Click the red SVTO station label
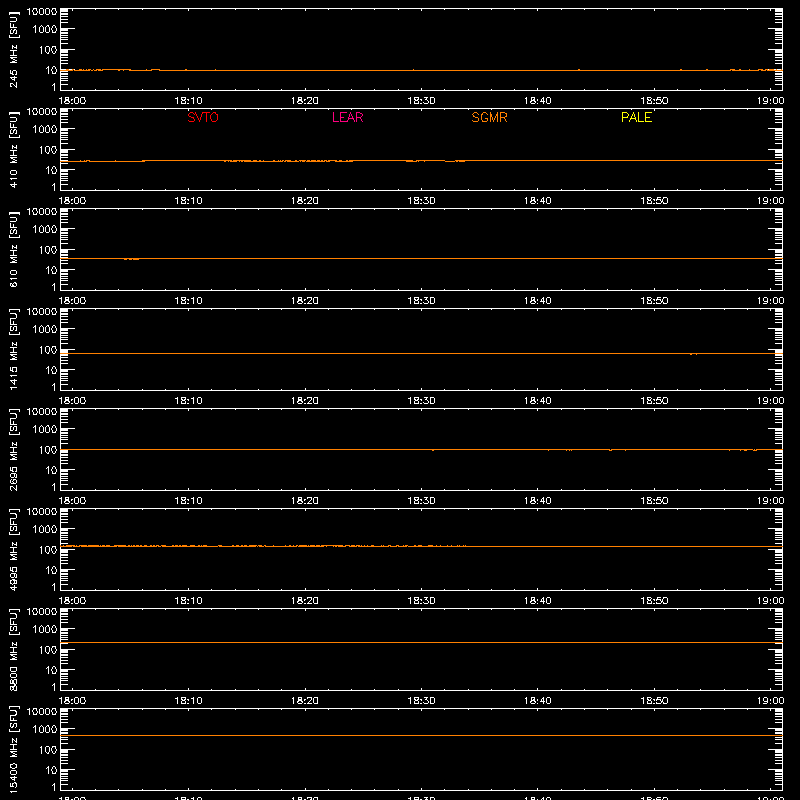The height and width of the screenshot is (800, 800). click(x=203, y=117)
